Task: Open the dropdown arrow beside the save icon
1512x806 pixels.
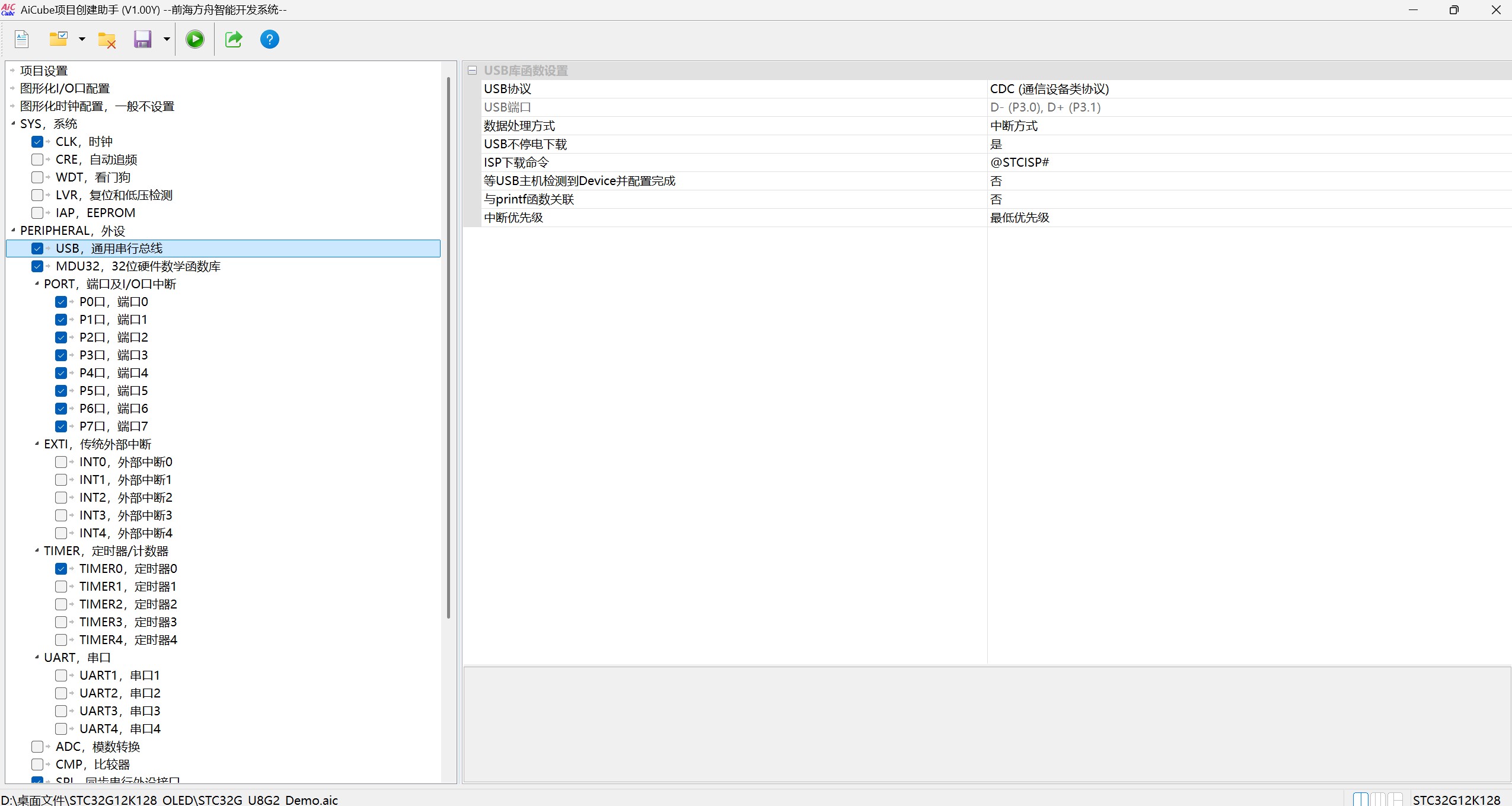Action: [167, 40]
